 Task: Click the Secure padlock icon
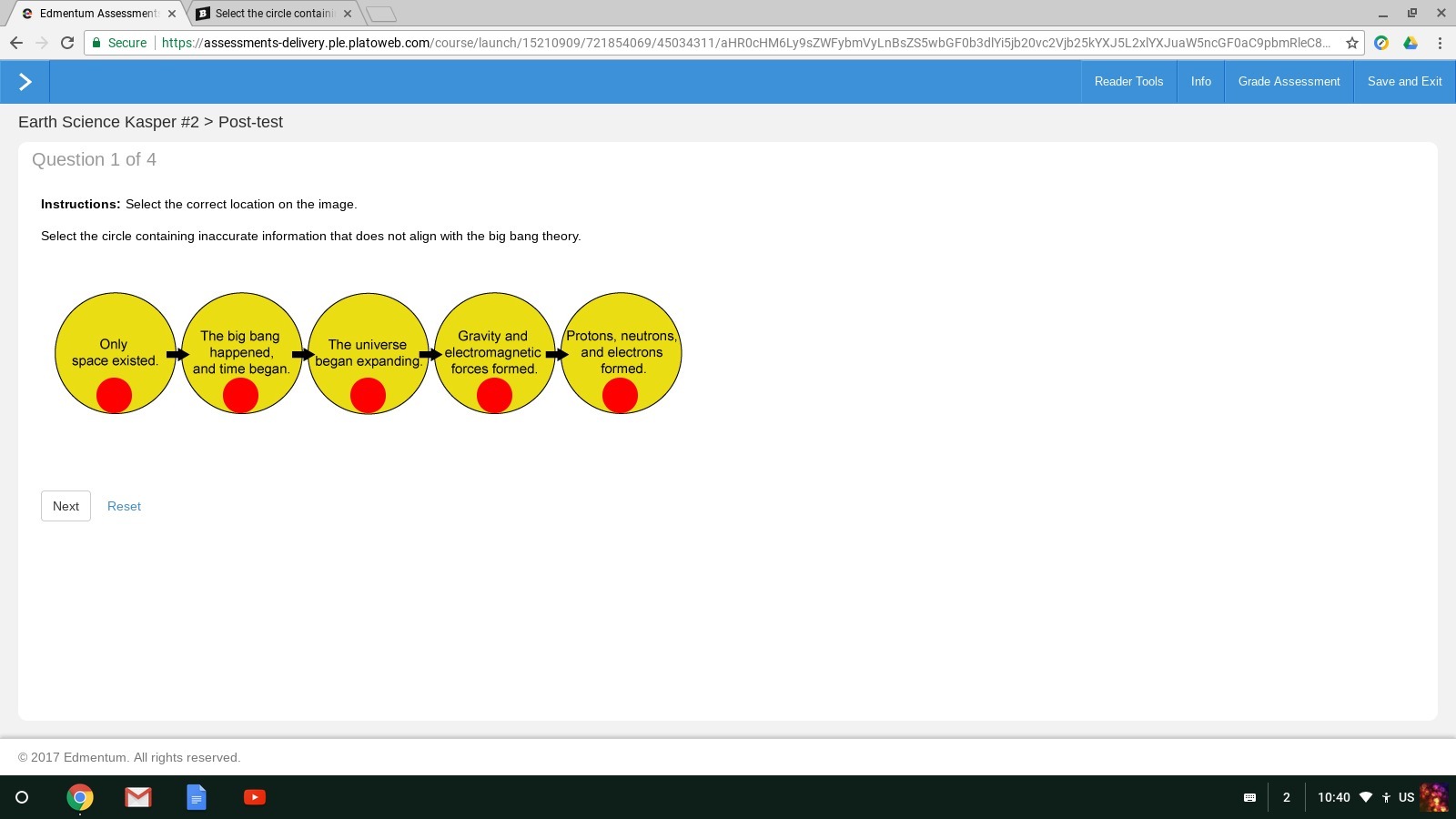point(96,43)
